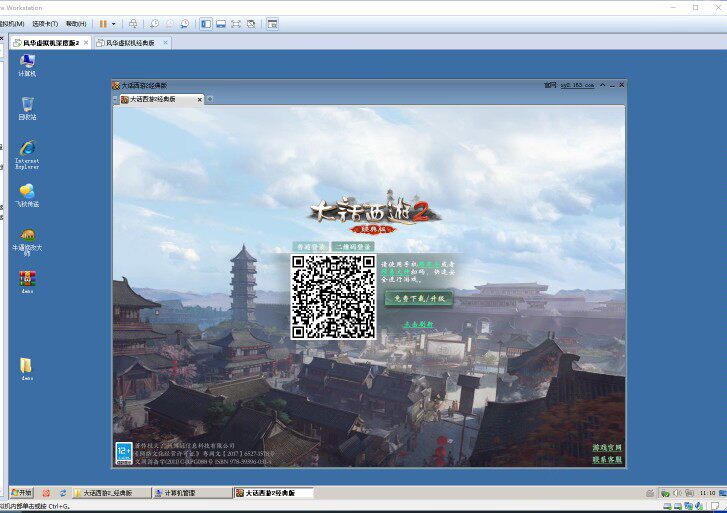
Task: Close the inner 大话西游2经典版 game tab
Action: click(200, 99)
